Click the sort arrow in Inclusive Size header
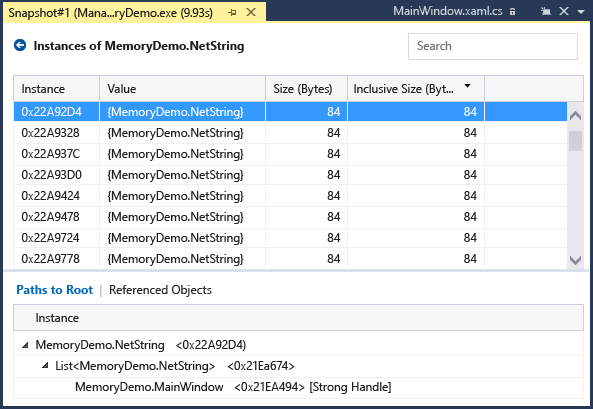Image resolution: width=593 pixels, height=409 pixels. [467, 86]
